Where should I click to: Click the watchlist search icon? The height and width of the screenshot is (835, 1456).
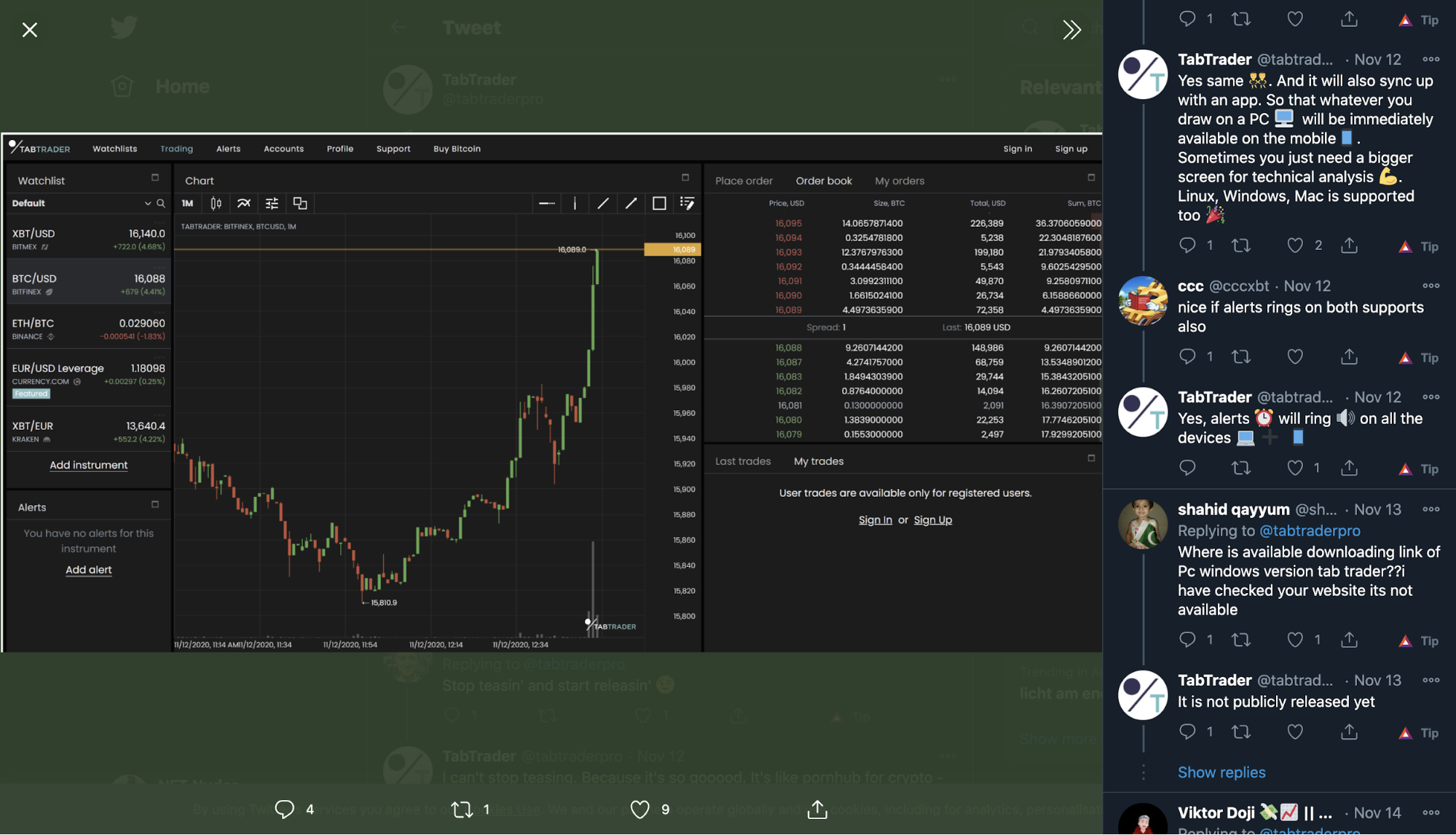[161, 203]
